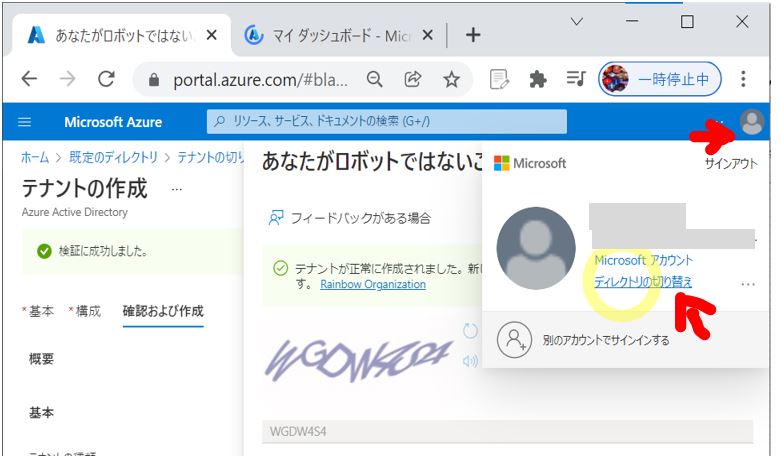Click the Azure Active Directory subtitle
This screenshot has width=779, height=461.
point(75,212)
